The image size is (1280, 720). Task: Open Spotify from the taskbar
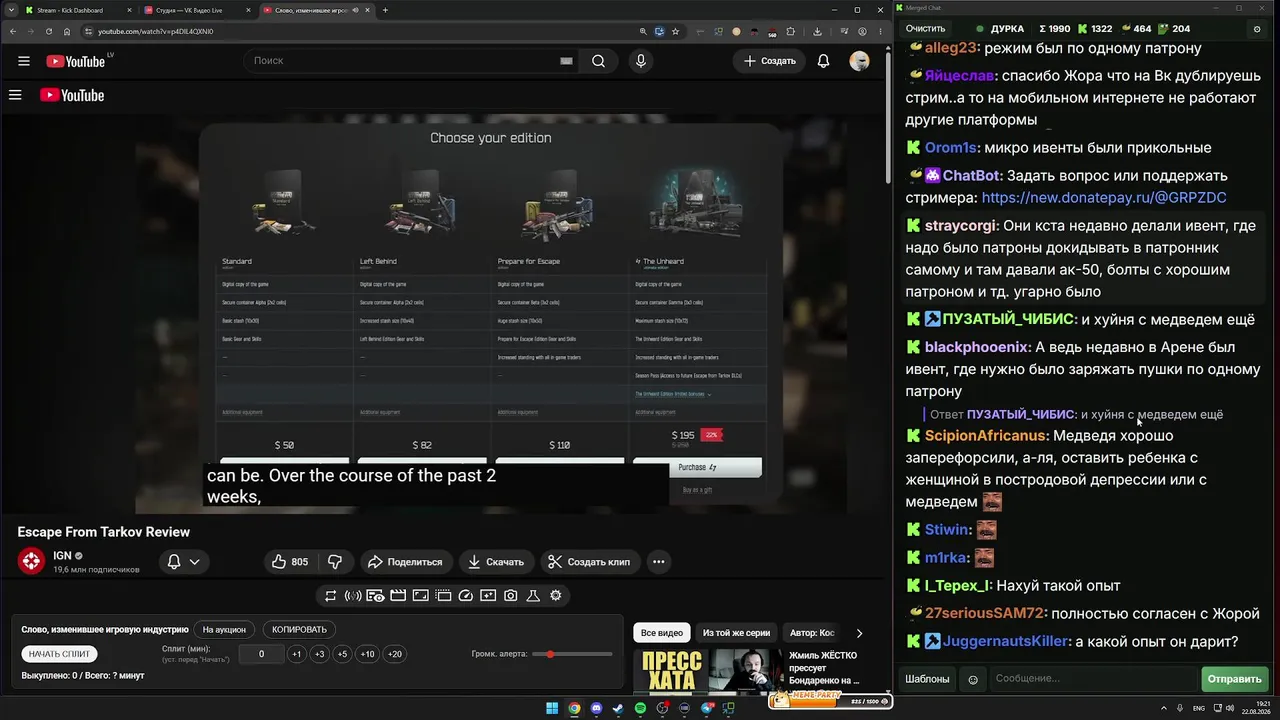pyautogui.click(x=640, y=709)
